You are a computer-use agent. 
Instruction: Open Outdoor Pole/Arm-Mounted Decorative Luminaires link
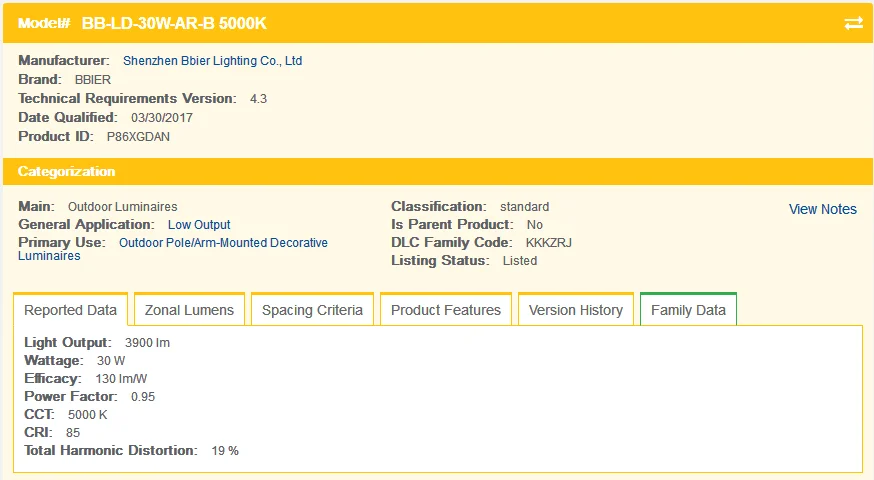point(223,243)
